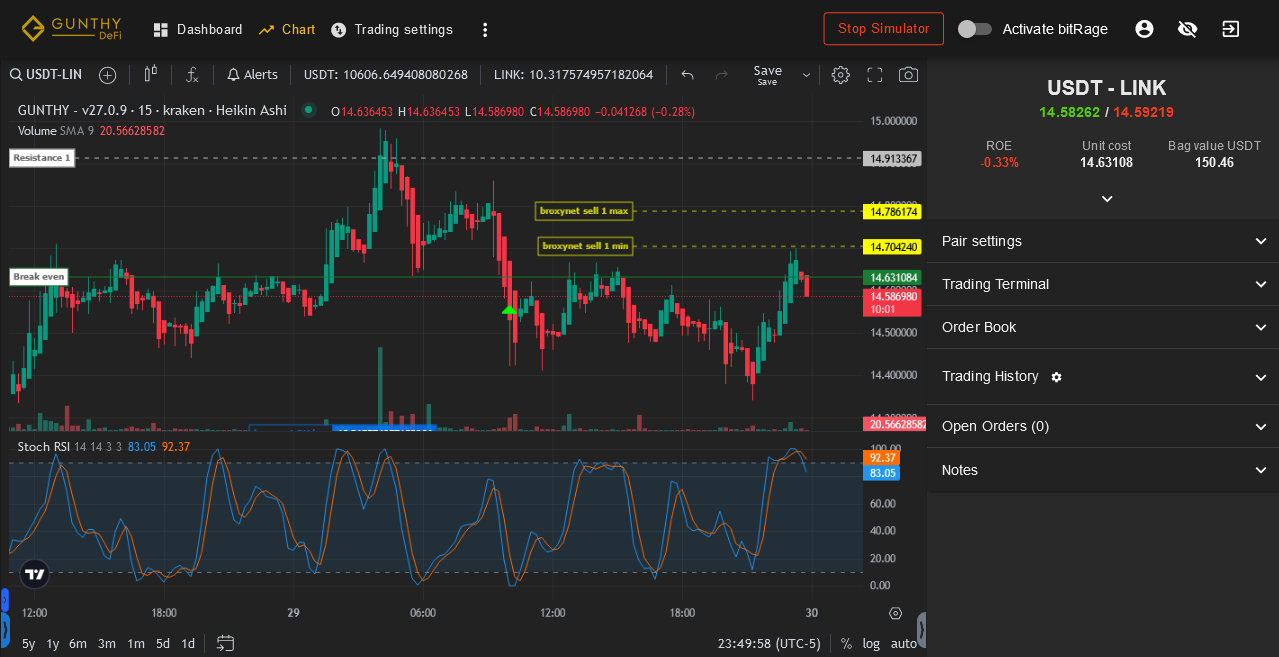Image resolution: width=1279 pixels, height=657 pixels.
Task: Select 5d time range
Action: (x=163, y=643)
